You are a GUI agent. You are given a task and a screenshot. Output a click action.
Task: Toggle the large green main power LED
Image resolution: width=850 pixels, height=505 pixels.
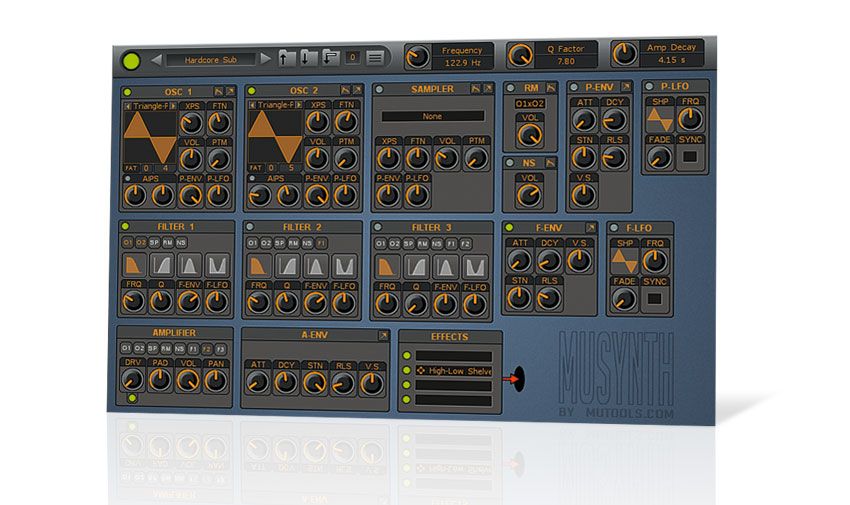coord(132,61)
